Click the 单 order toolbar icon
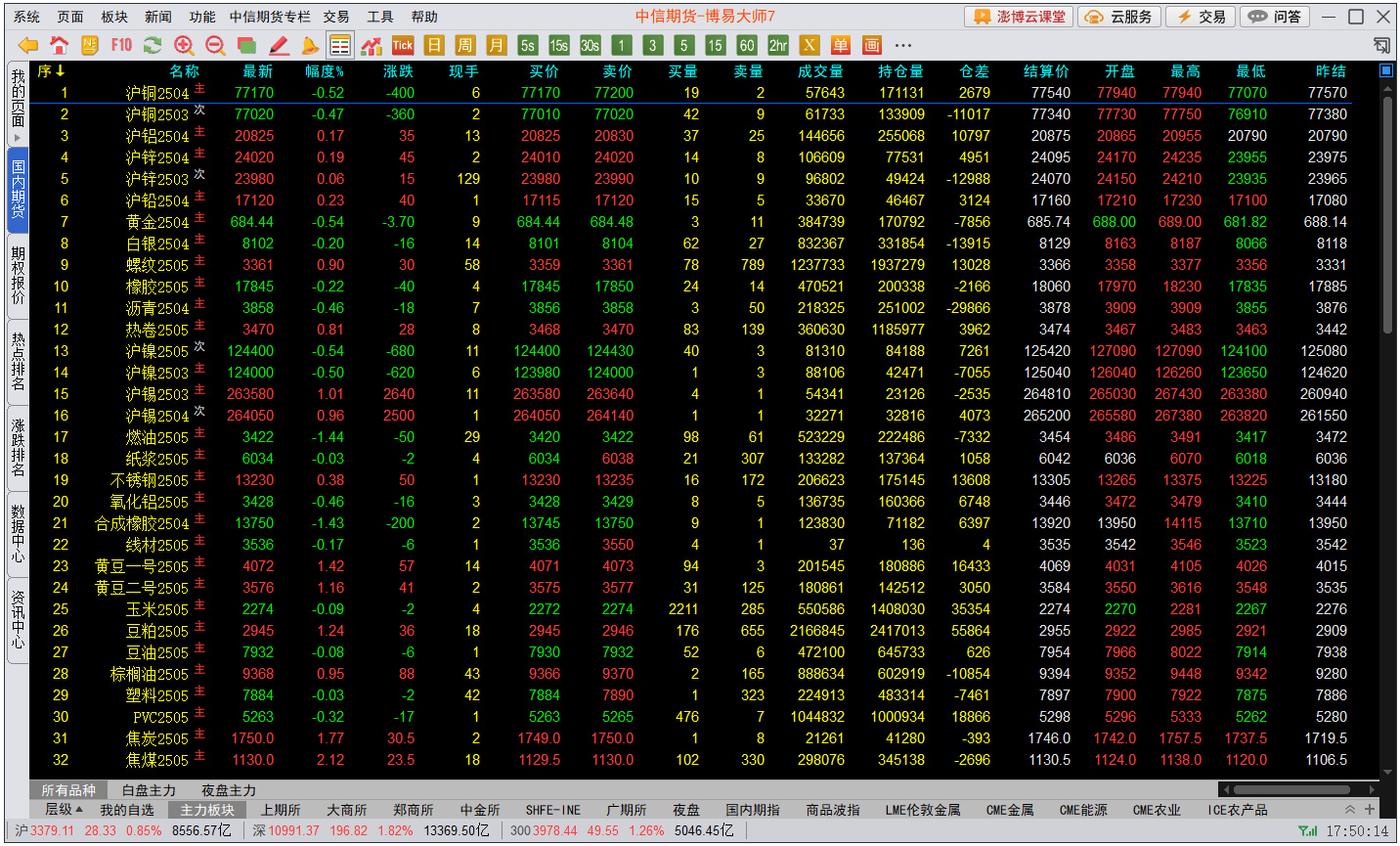 [840, 45]
